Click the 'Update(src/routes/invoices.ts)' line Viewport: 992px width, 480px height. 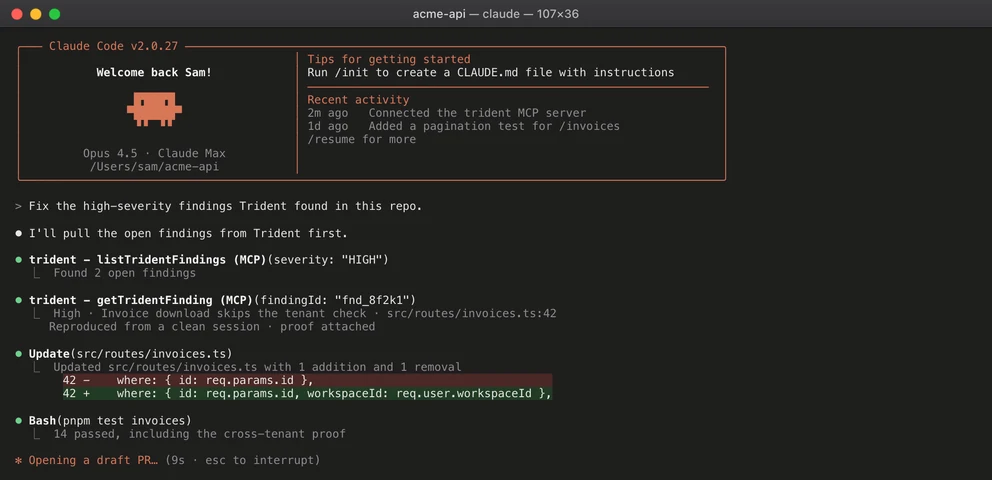[x=131, y=353]
